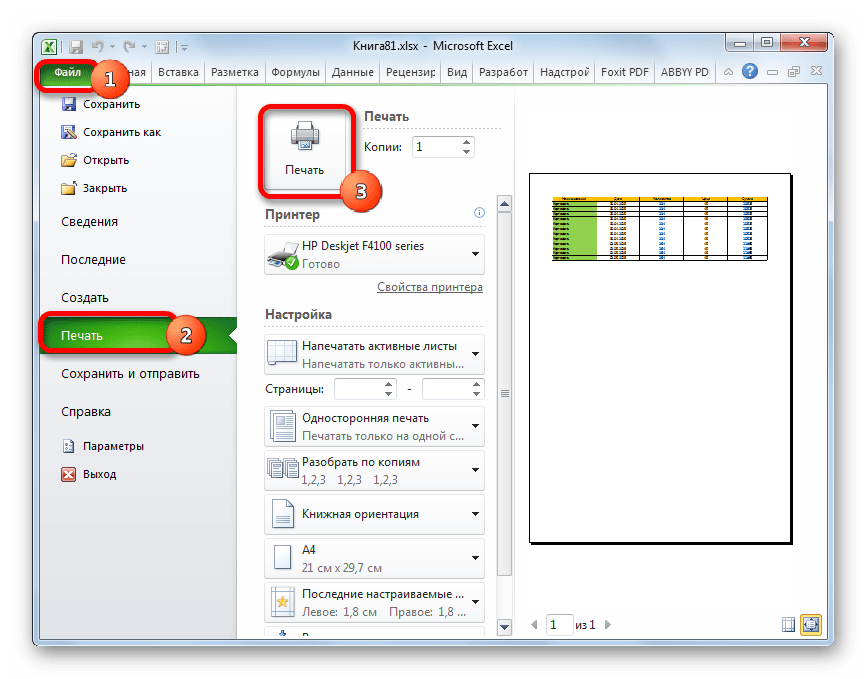This screenshot has width=867, height=679.
Task: Click the print preview page thumbnail
Action: pos(660,359)
